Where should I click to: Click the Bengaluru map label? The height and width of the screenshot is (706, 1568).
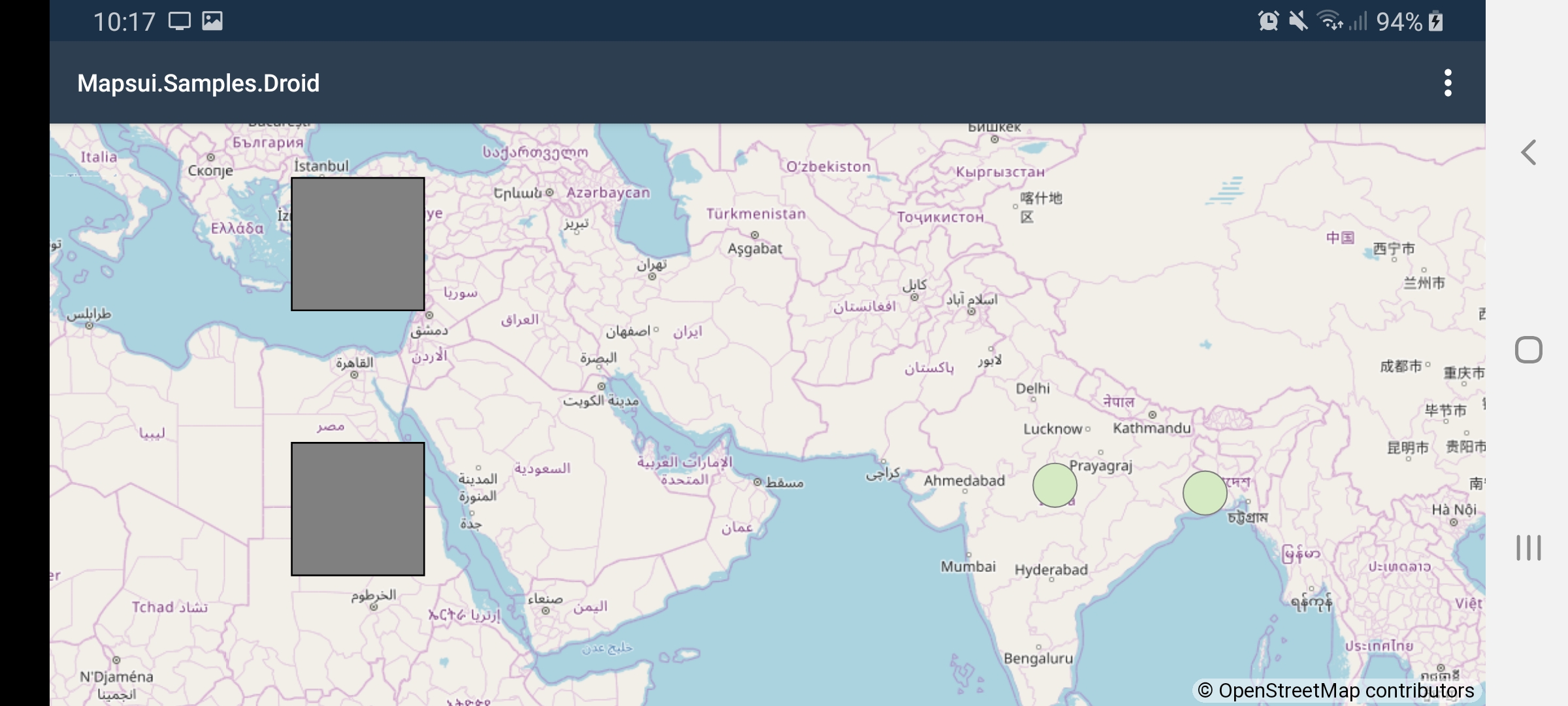(1038, 658)
